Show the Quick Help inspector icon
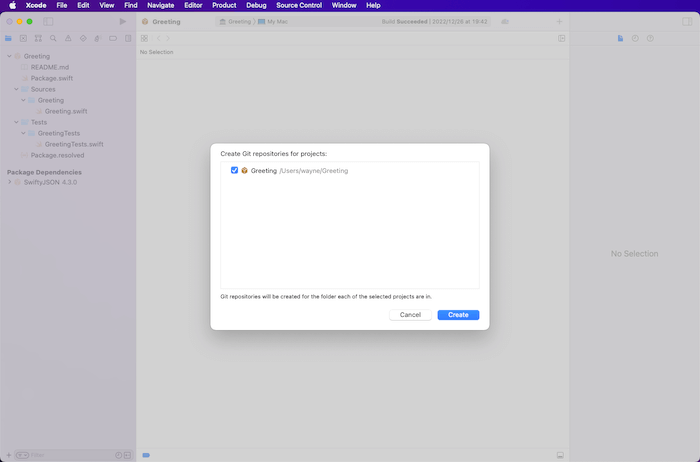This screenshot has width=700, height=462. click(650, 38)
